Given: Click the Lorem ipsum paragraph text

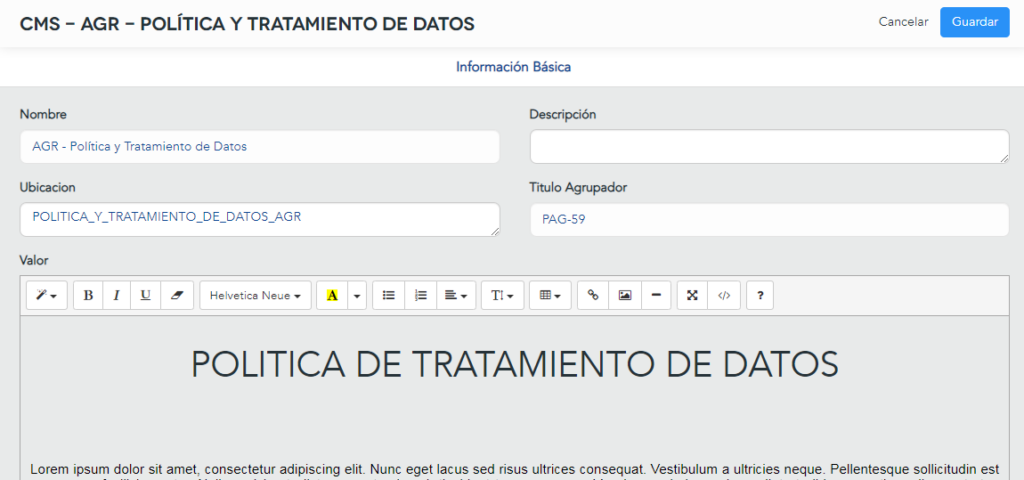Looking at the screenshot, I should click(x=515, y=469).
